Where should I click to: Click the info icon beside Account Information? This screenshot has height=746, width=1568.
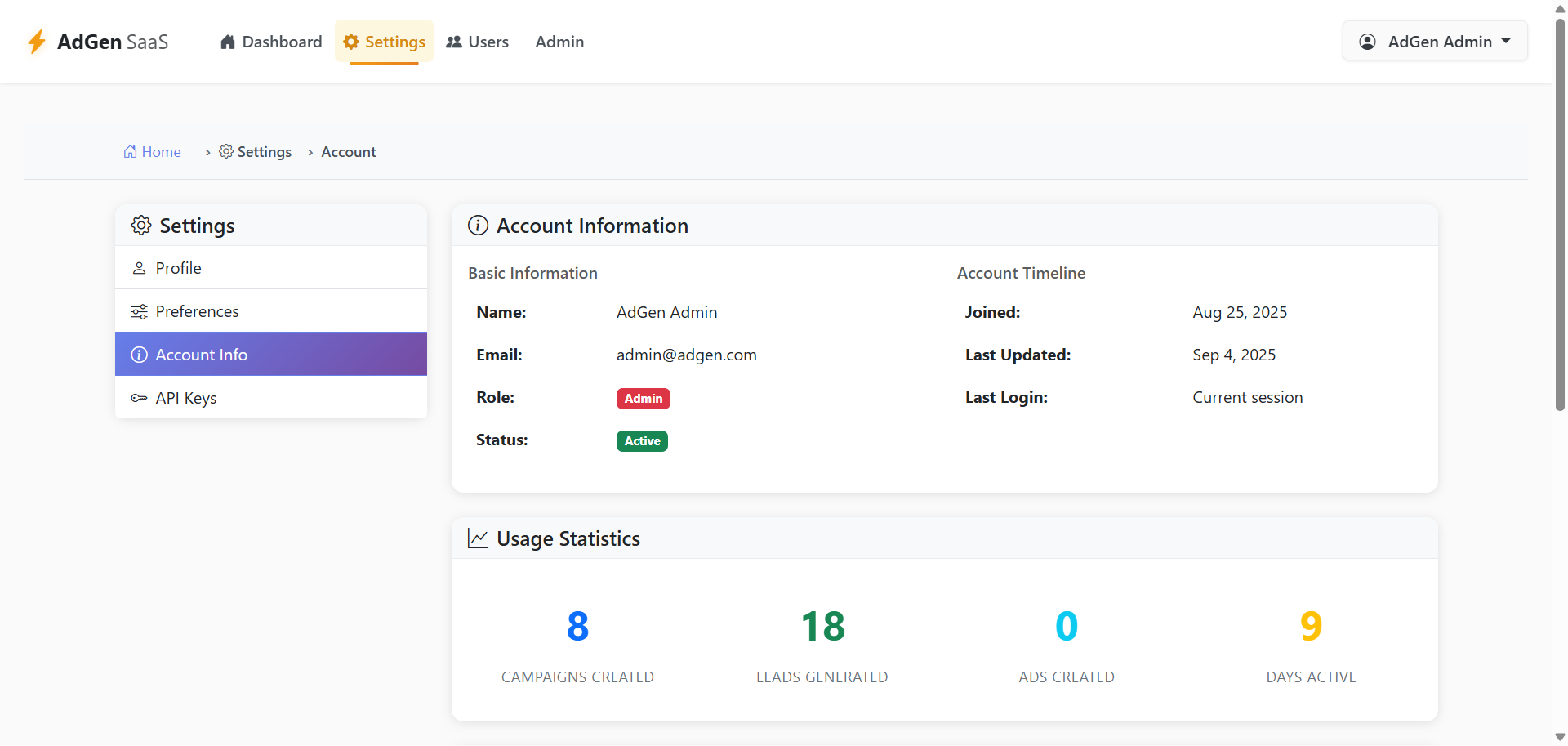pyautogui.click(x=478, y=226)
